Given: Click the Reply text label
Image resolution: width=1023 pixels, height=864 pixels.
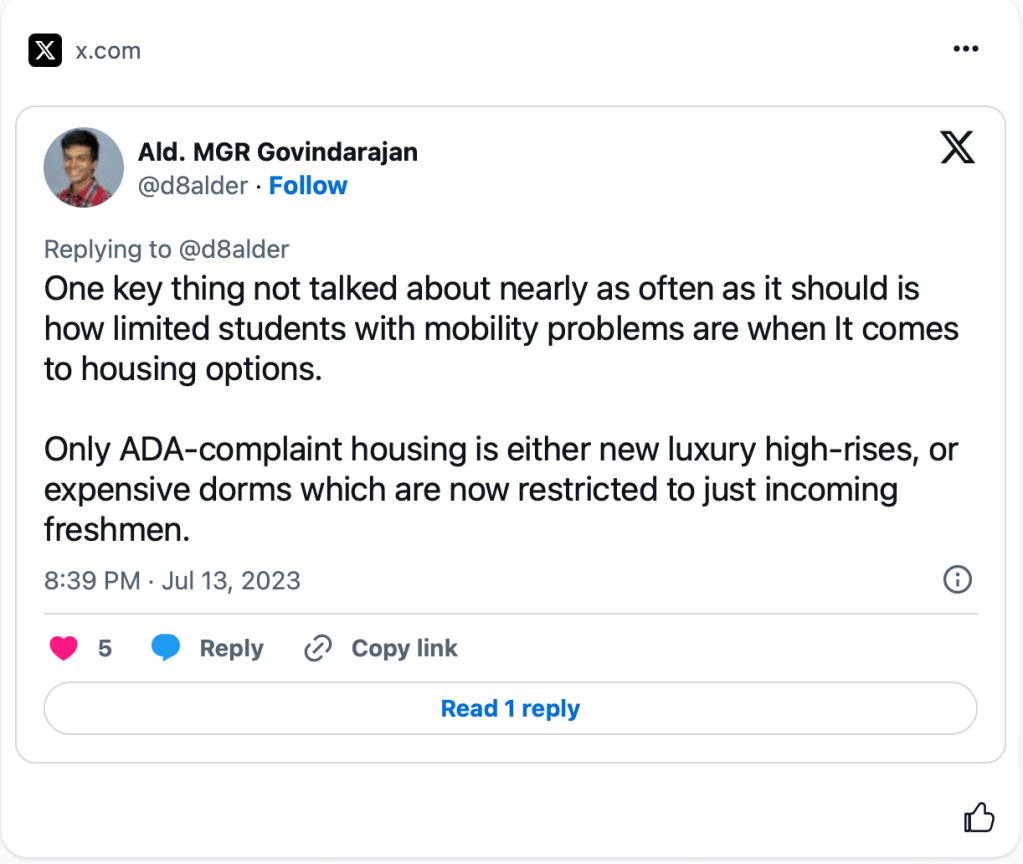Looking at the screenshot, I should 231,649.
